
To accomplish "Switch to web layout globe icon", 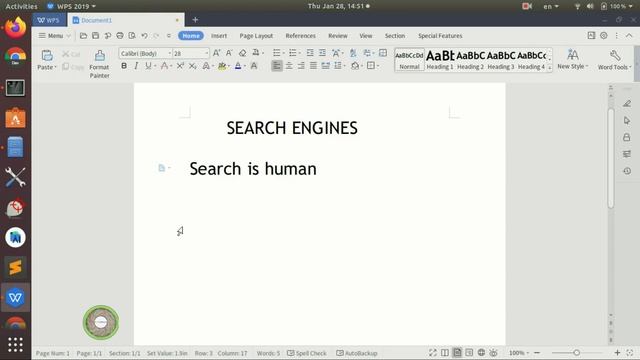I will pyautogui.click(x=482, y=353).
